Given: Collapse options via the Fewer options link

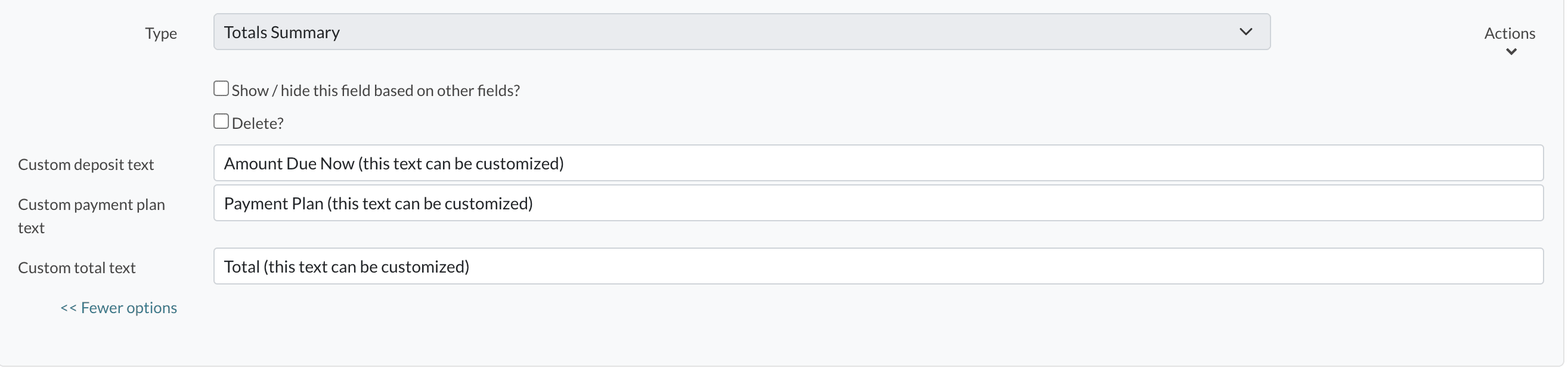Looking at the screenshot, I should click(119, 308).
